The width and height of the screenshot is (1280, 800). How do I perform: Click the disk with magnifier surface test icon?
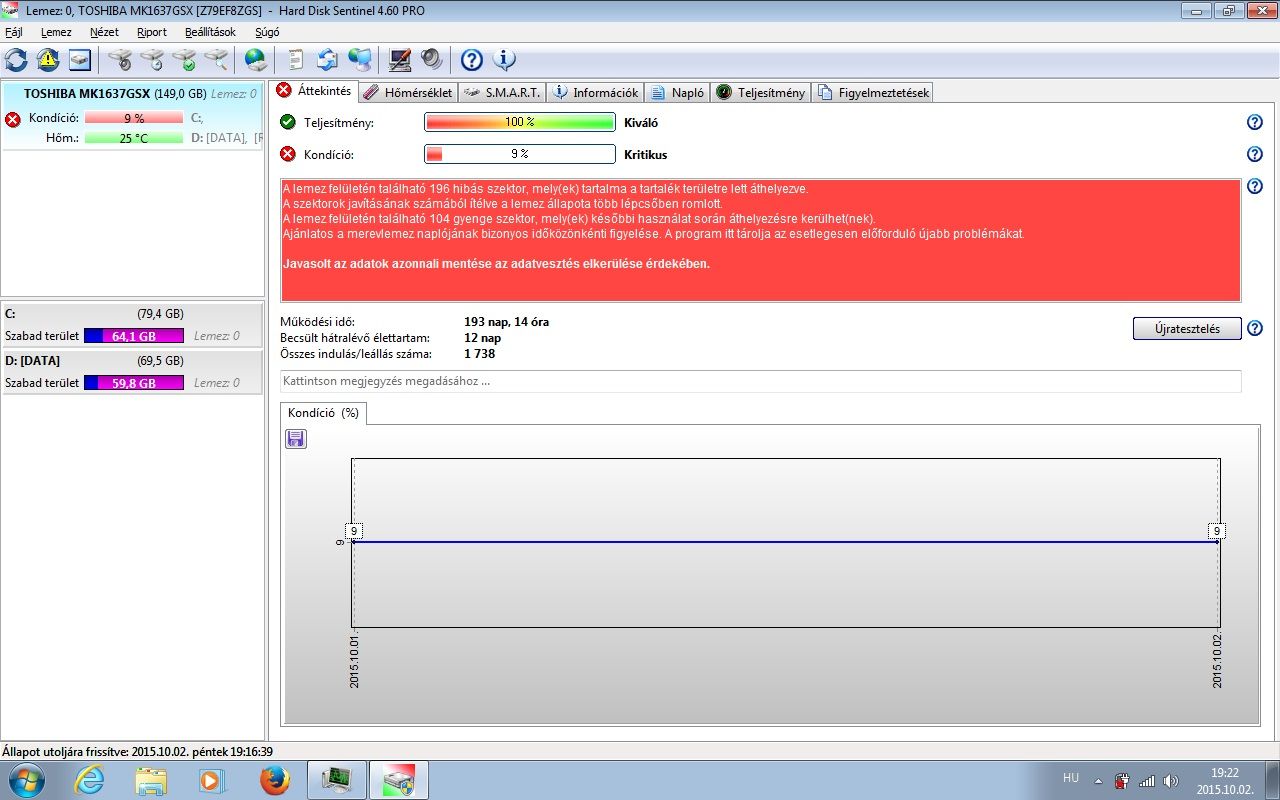pos(216,60)
